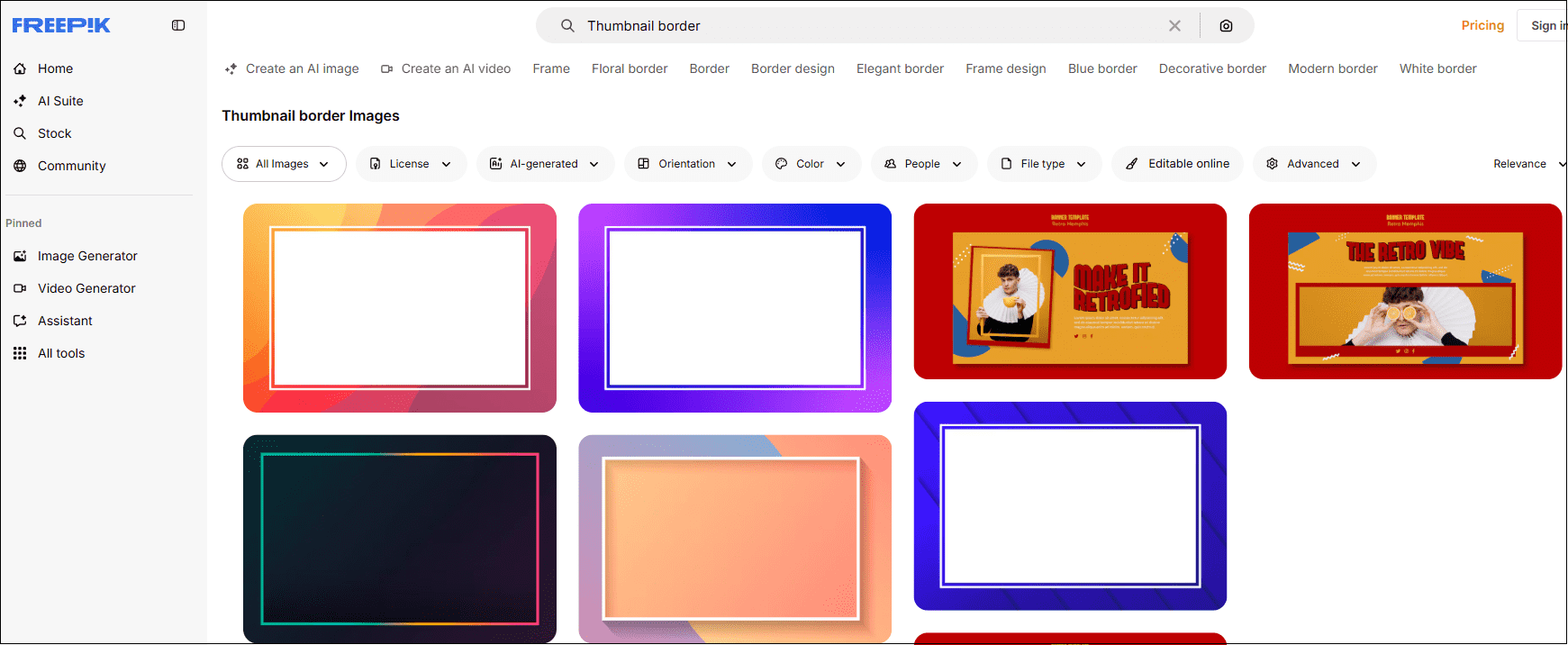
Task: Click the Color palette icon
Action: click(x=781, y=164)
